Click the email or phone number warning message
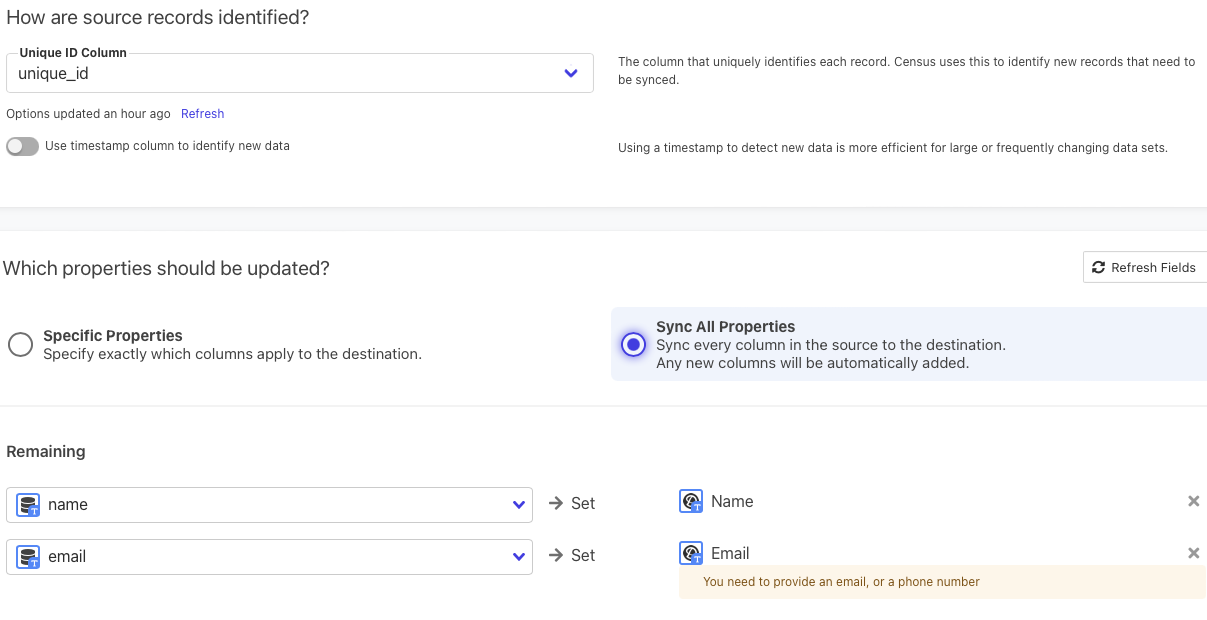This screenshot has width=1207, height=620. coord(841,582)
